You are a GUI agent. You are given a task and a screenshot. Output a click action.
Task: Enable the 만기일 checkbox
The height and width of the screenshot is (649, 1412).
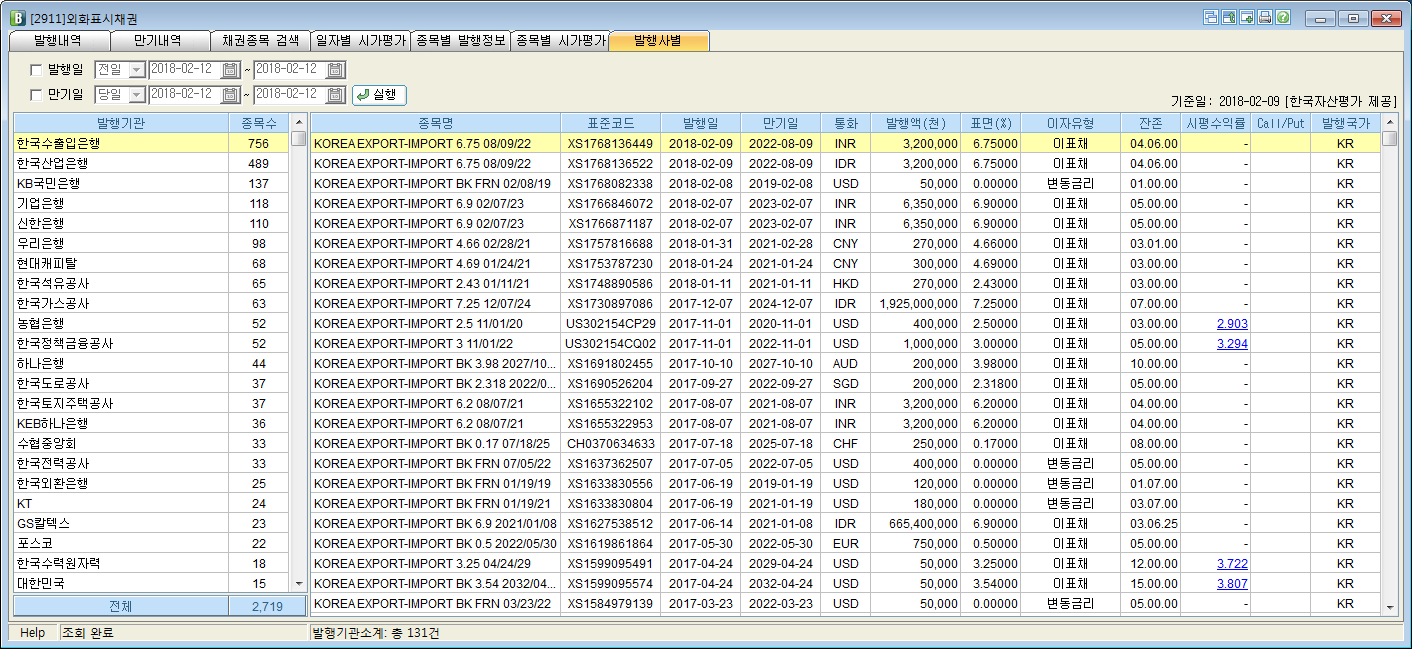tap(37, 96)
